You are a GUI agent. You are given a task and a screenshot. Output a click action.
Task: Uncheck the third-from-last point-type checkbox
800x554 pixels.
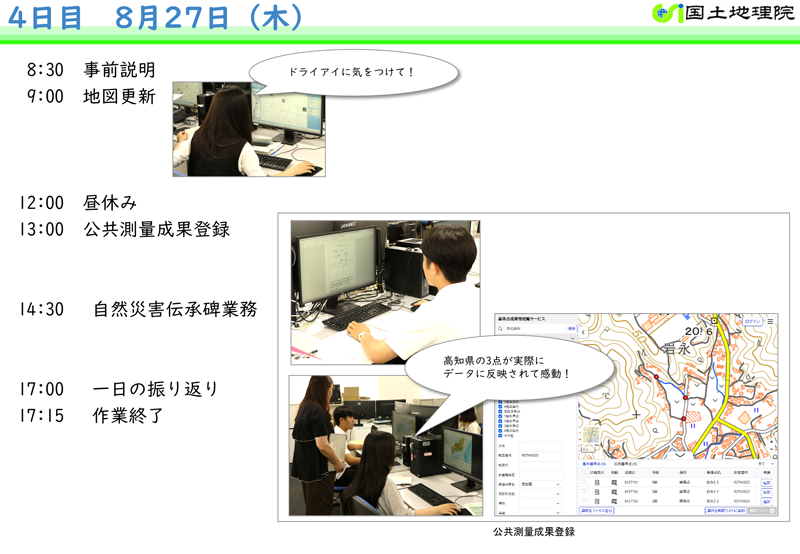(500, 426)
